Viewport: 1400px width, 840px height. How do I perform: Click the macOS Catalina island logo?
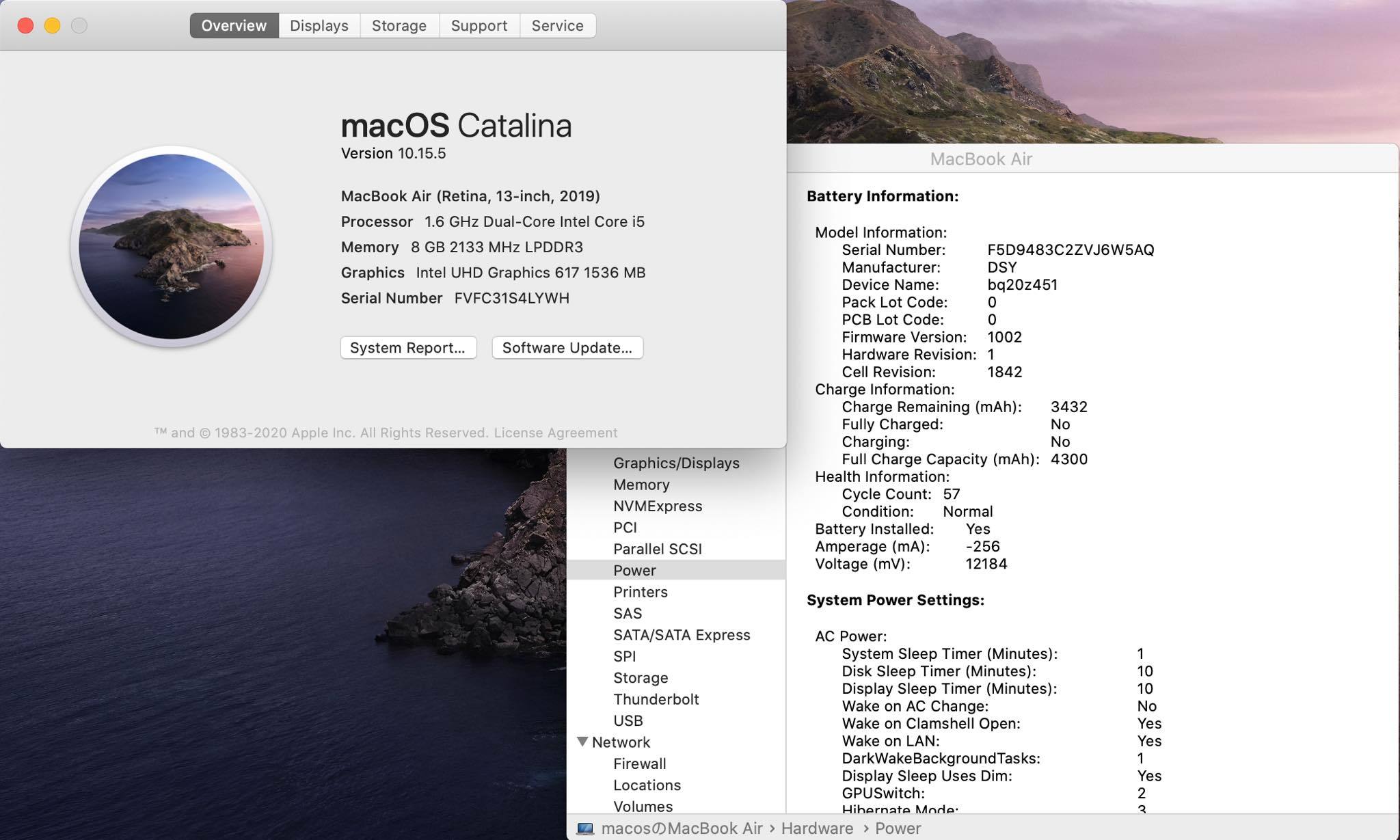point(171,246)
